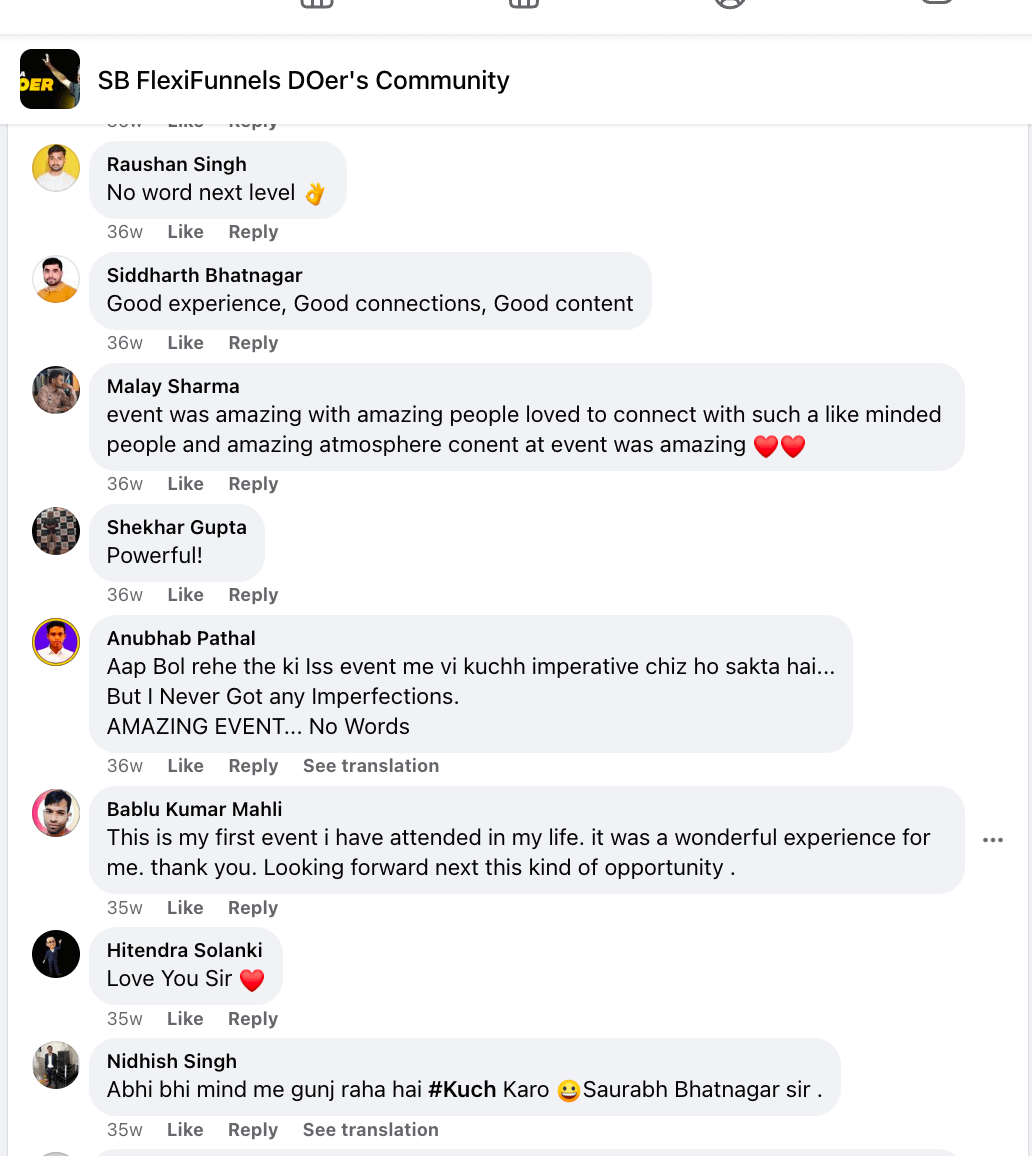Open Bablu Kumar Mahli's name link

point(194,809)
